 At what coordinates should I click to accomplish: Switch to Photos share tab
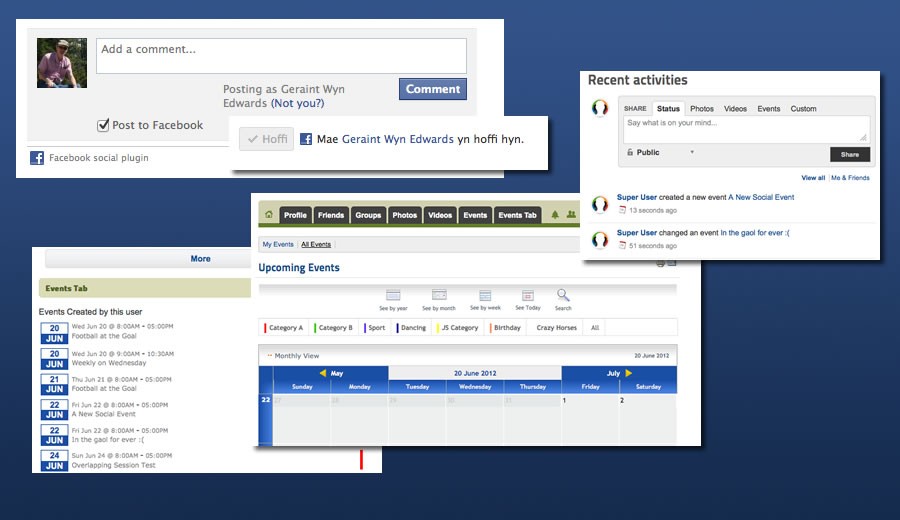tap(702, 109)
